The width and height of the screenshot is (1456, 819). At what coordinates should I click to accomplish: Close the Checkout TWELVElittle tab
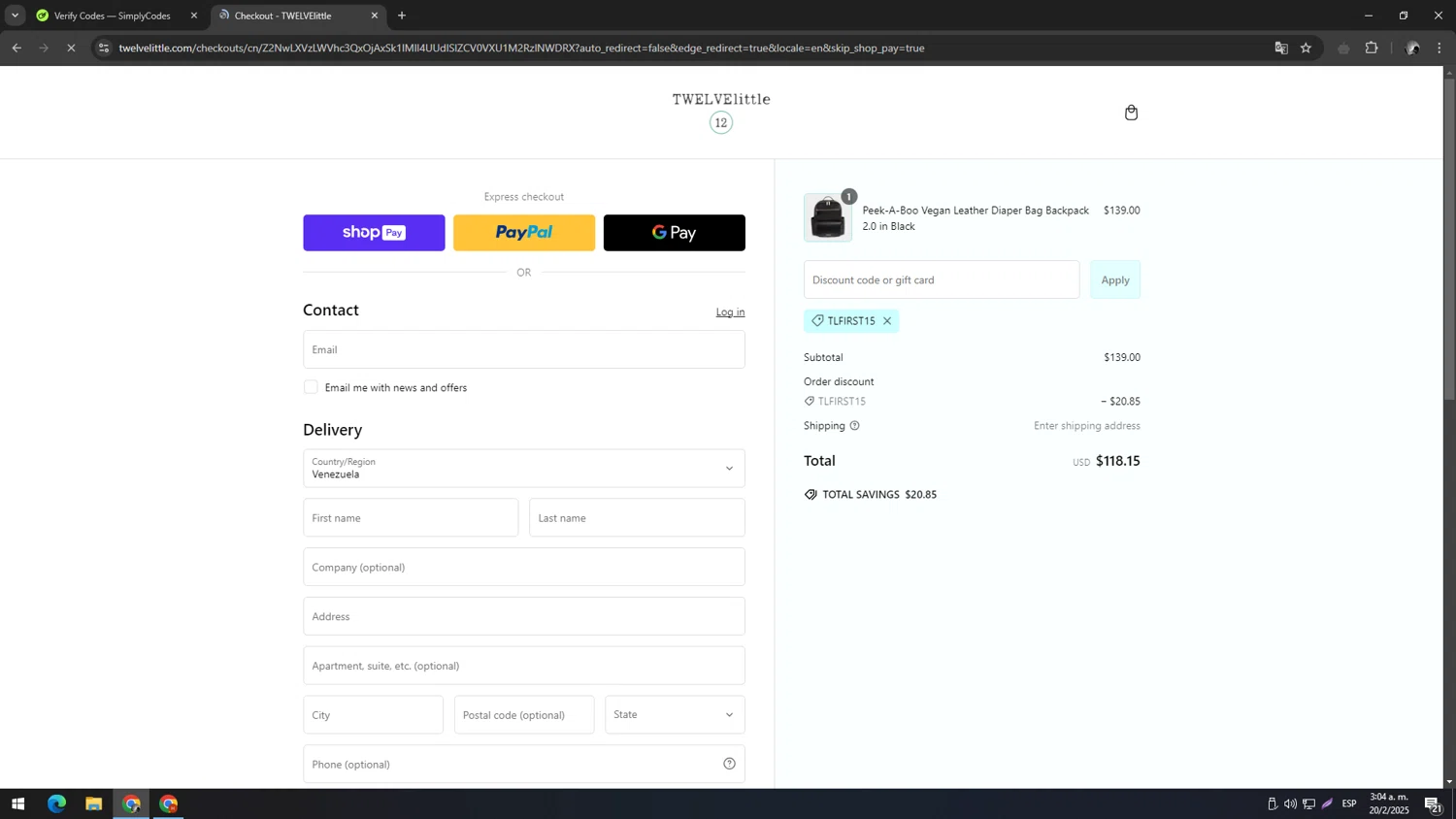click(x=375, y=16)
